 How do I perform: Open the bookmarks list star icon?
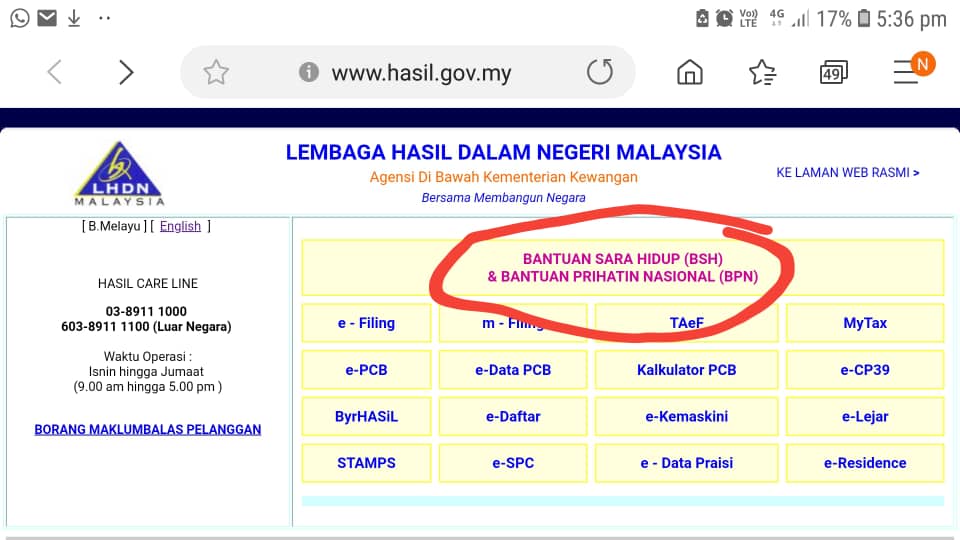click(762, 72)
